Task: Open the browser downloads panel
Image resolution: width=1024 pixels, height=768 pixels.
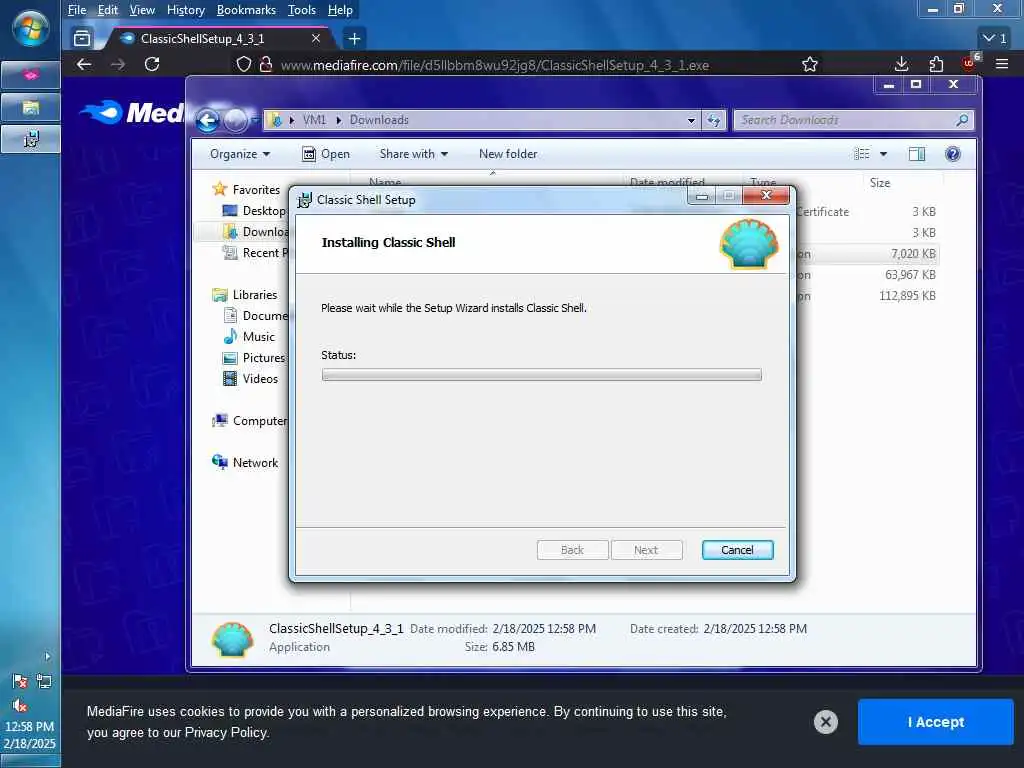Action: click(x=901, y=64)
